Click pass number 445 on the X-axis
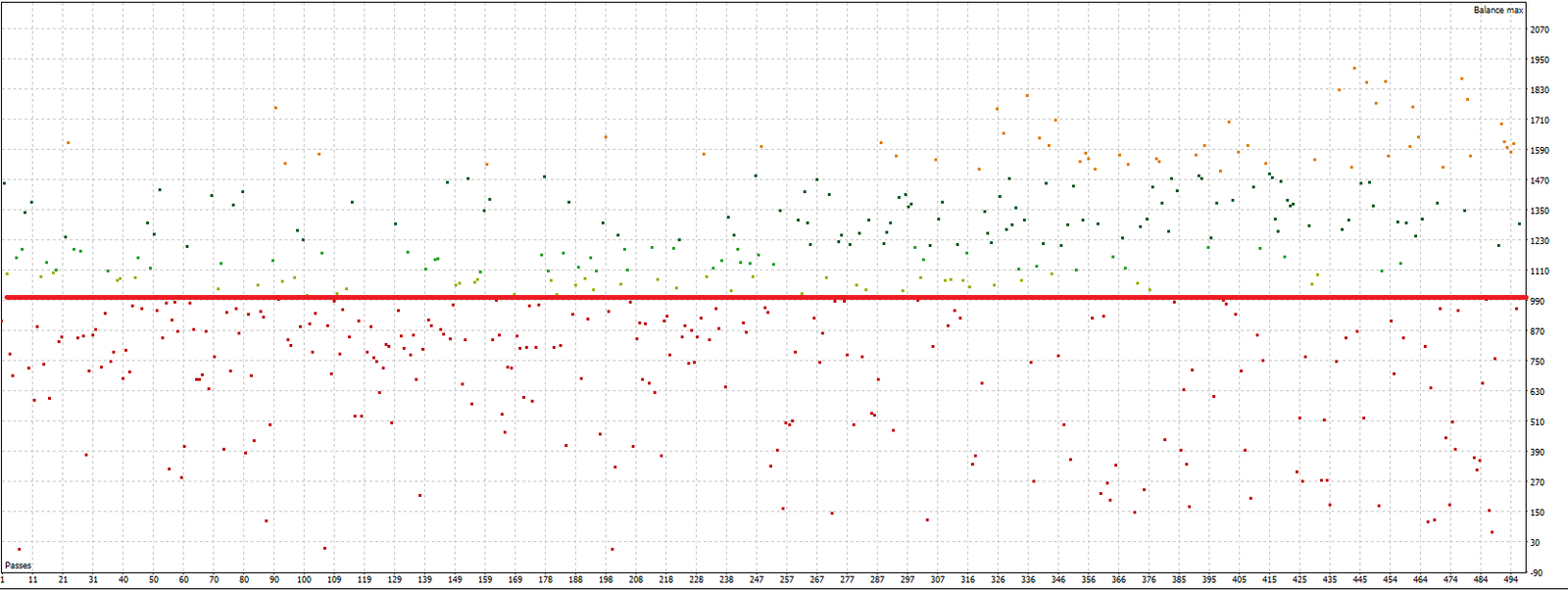Screen dimensions: 1568x591 tap(1359, 580)
